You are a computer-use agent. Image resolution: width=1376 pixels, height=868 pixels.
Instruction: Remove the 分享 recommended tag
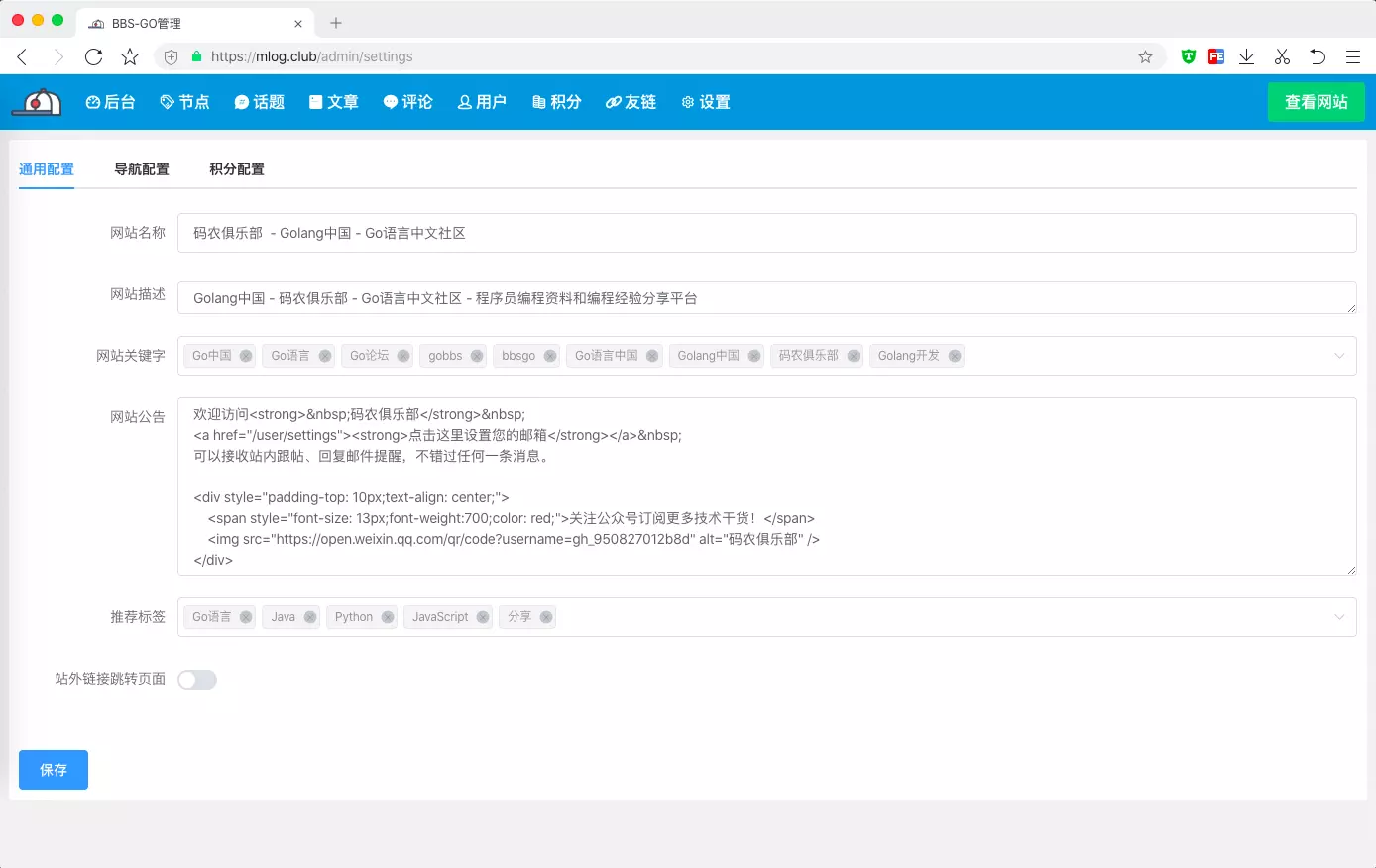click(546, 617)
